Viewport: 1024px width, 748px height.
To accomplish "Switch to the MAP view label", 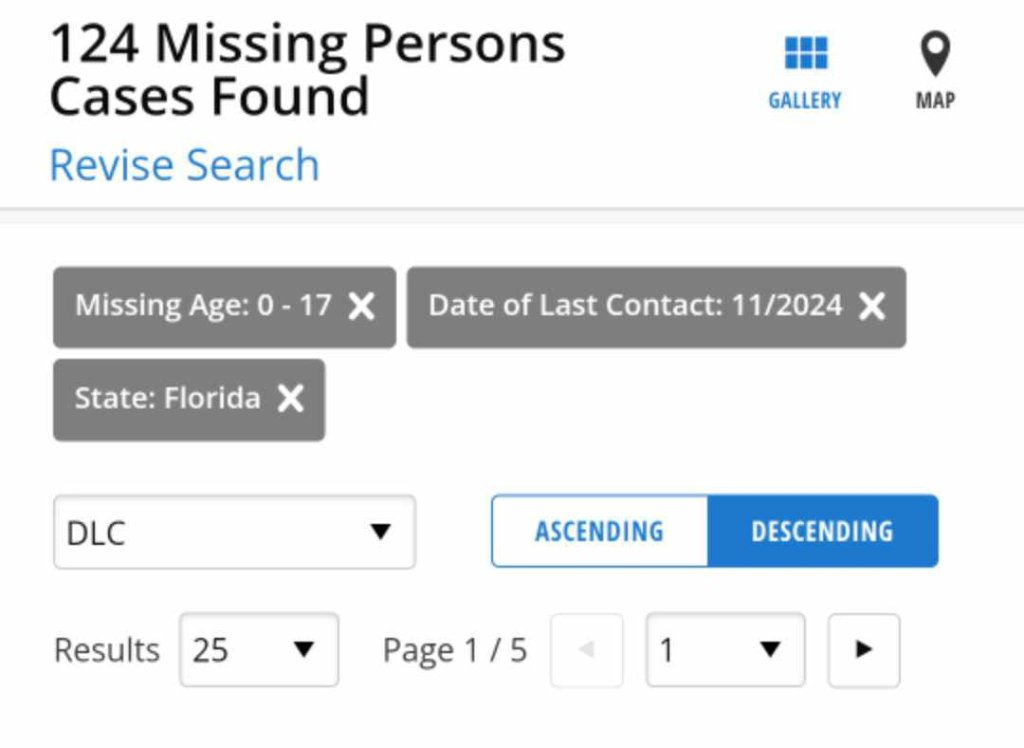I will point(935,100).
